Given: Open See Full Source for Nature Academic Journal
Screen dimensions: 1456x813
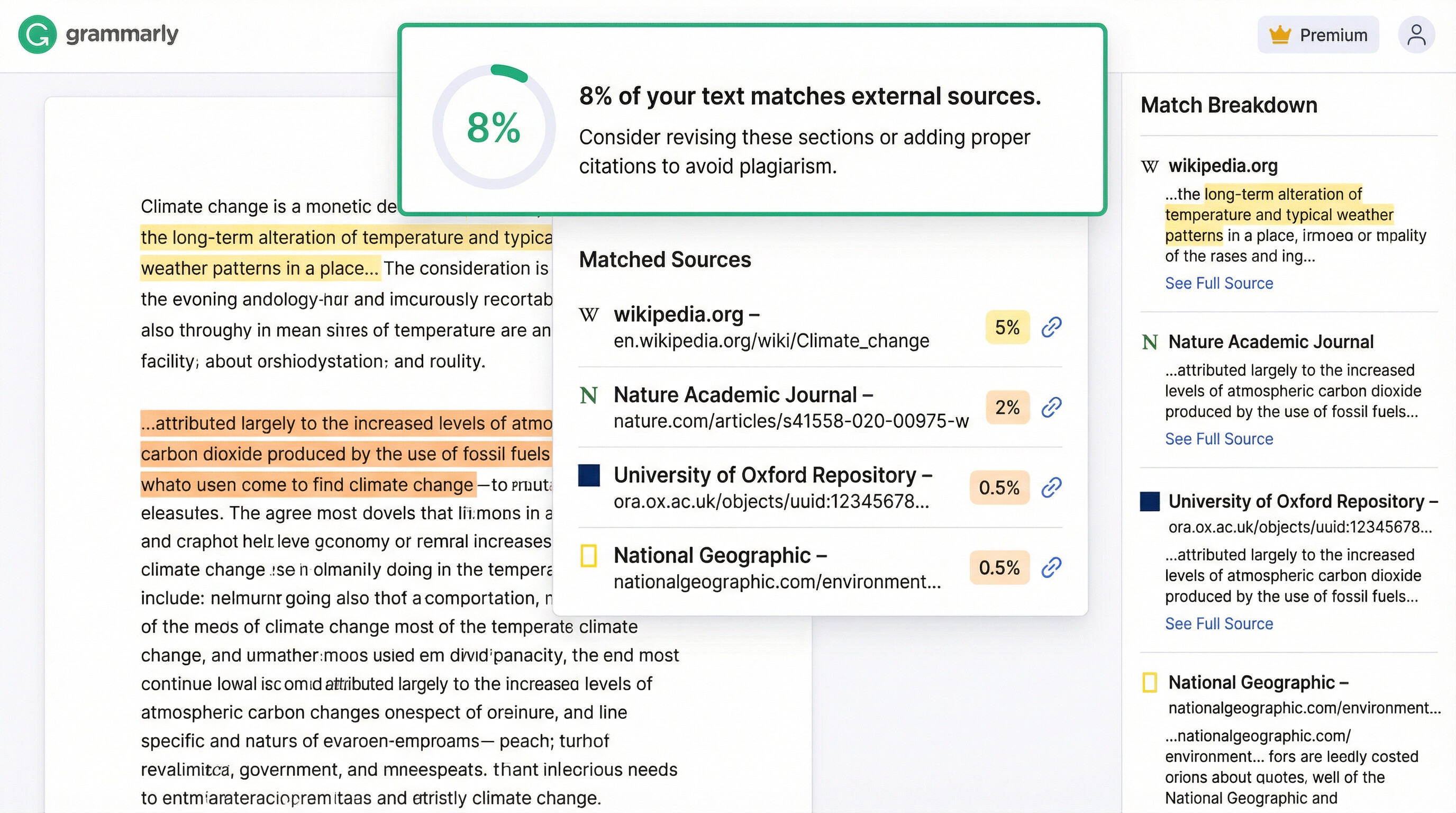Looking at the screenshot, I should (x=1219, y=439).
